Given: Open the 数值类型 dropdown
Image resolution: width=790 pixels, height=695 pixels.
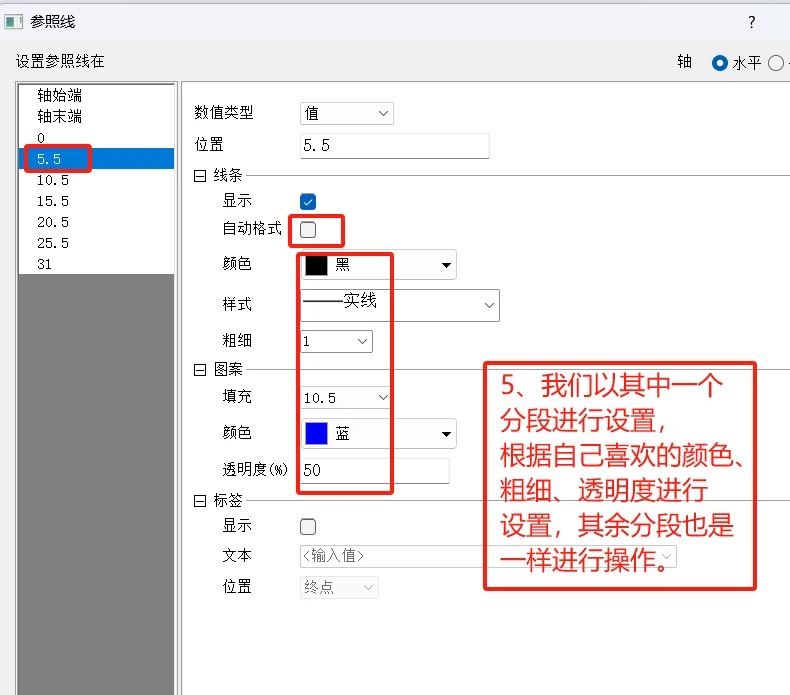Looking at the screenshot, I should (346, 114).
